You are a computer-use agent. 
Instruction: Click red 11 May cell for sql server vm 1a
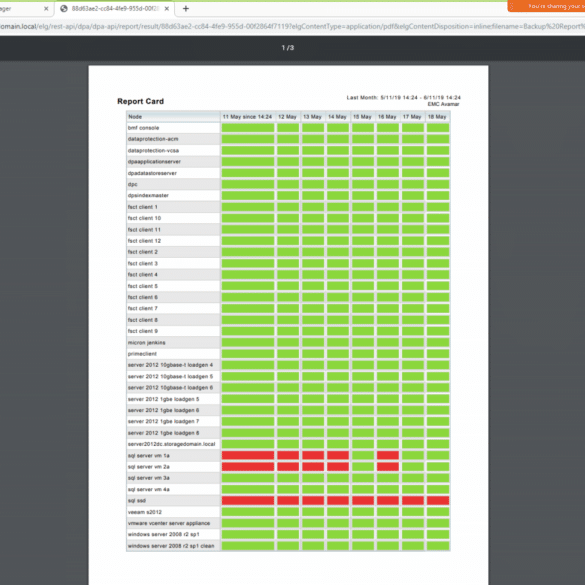248,455
